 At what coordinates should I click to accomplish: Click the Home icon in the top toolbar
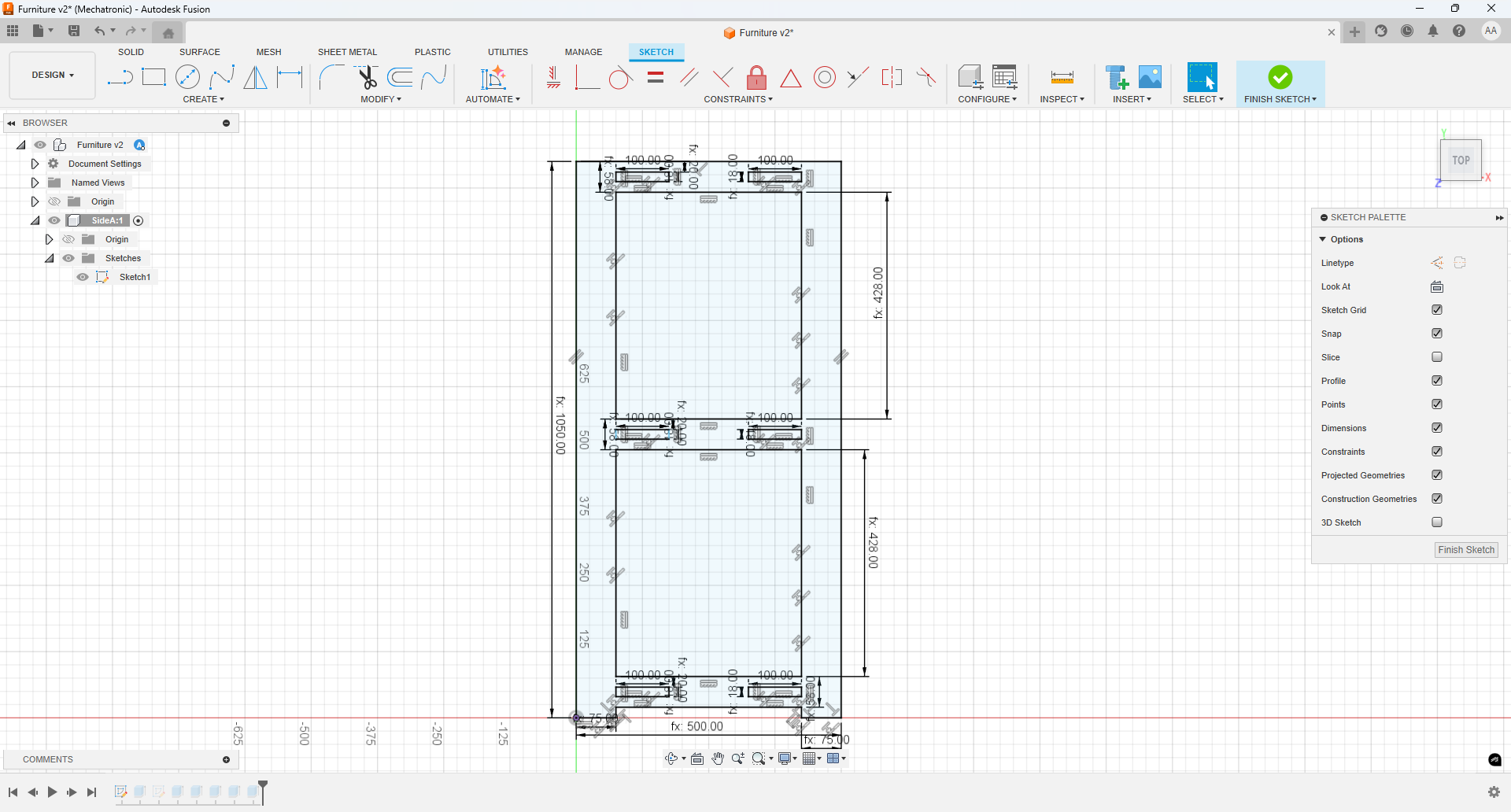(168, 32)
